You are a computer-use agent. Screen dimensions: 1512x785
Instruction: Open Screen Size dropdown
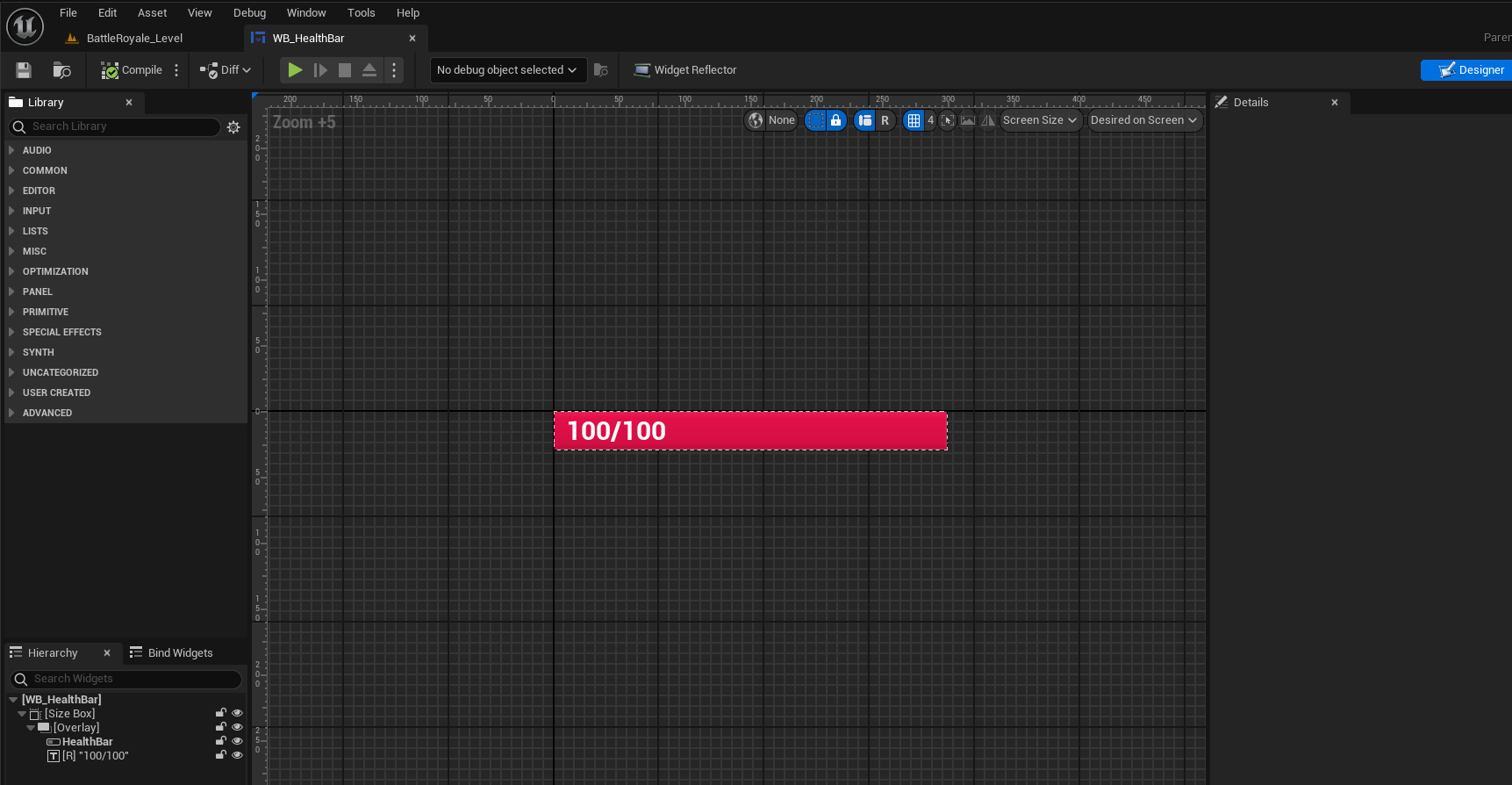click(x=1040, y=121)
